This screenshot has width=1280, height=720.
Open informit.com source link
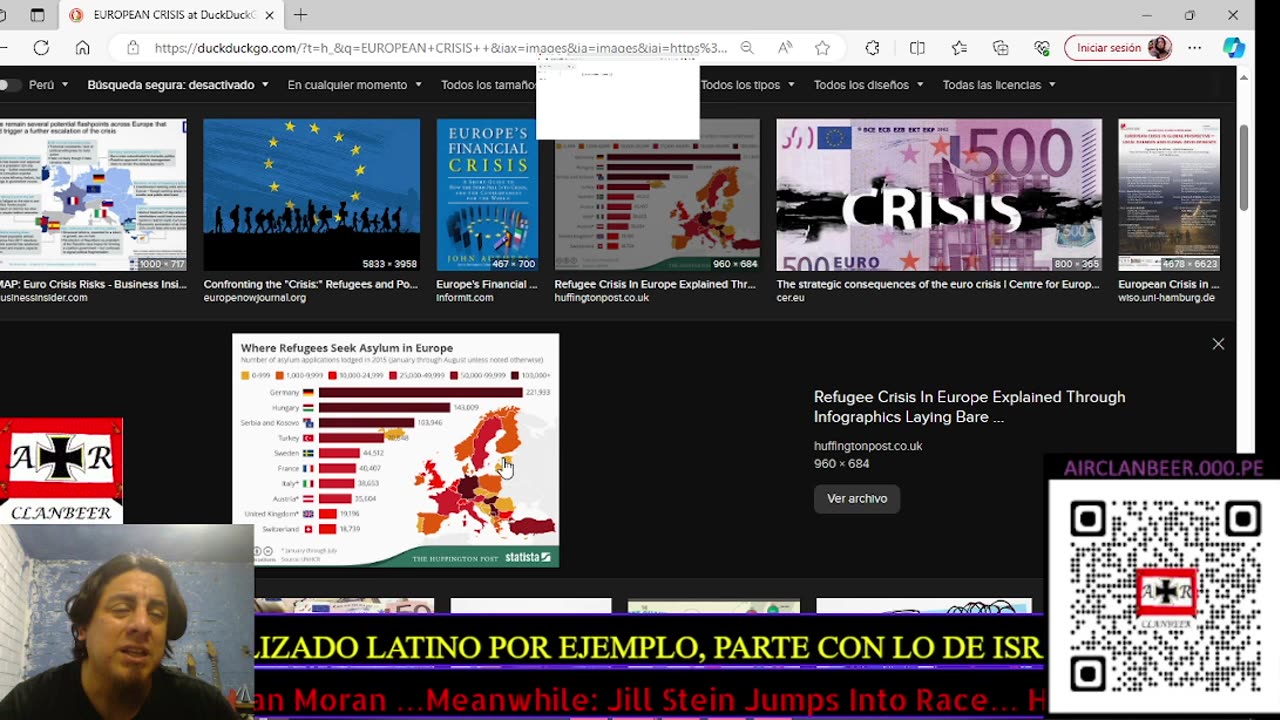(x=464, y=298)
